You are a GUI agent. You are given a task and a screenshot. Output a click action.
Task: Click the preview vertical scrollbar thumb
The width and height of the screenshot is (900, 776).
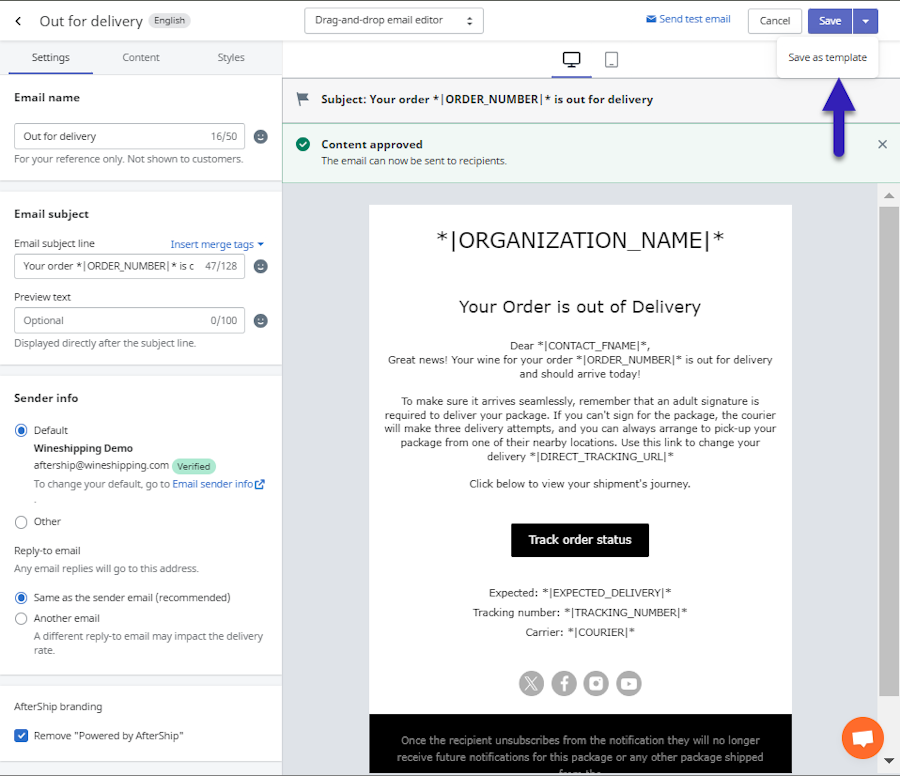[889, 451]
